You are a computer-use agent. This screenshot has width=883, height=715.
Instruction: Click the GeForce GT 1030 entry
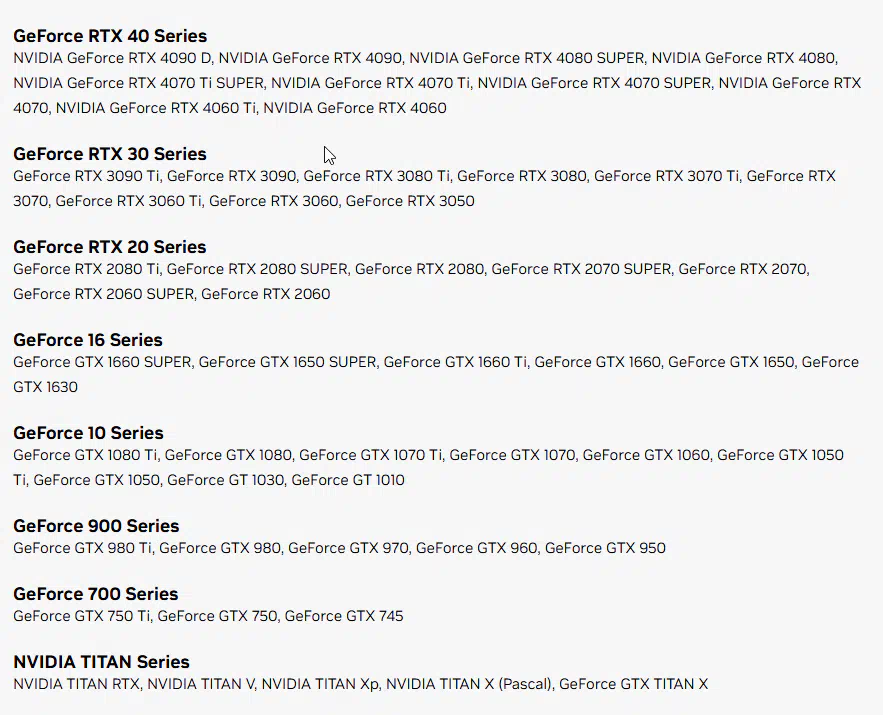click(225, 480)
